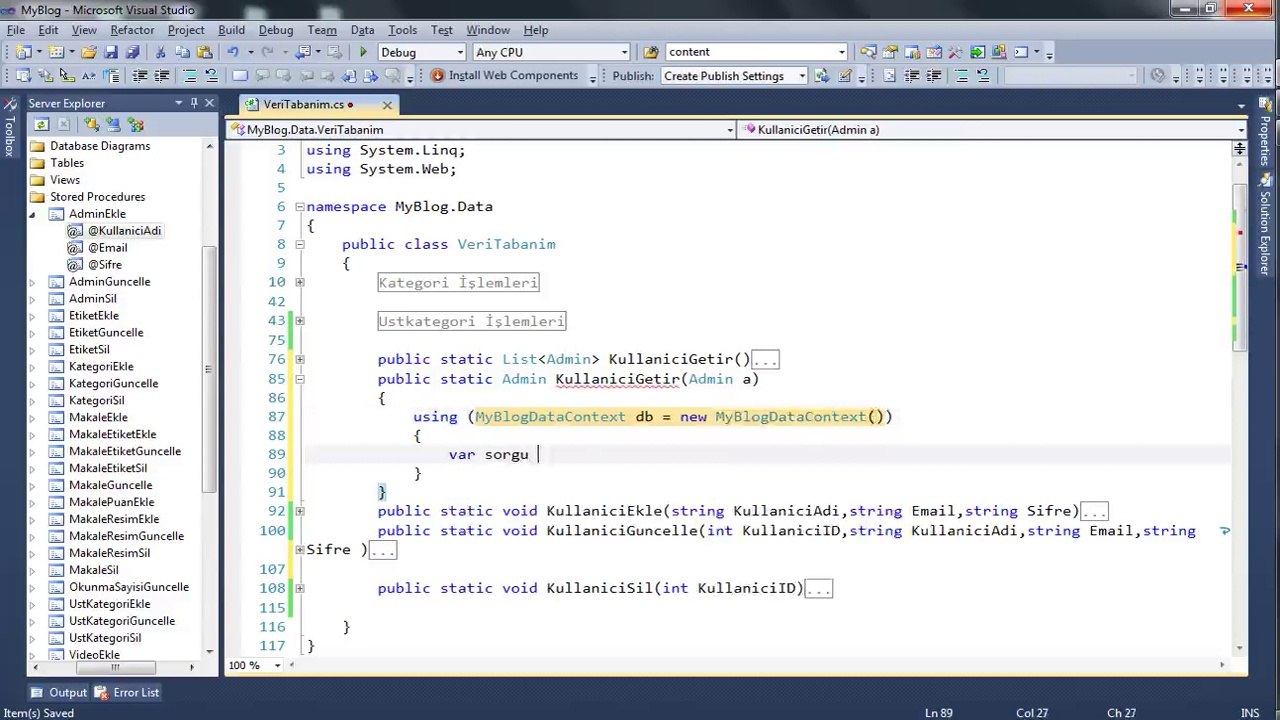Open the Refactor menu
The height and width of the screenshot is (720, 1280).
pos(132,30)
